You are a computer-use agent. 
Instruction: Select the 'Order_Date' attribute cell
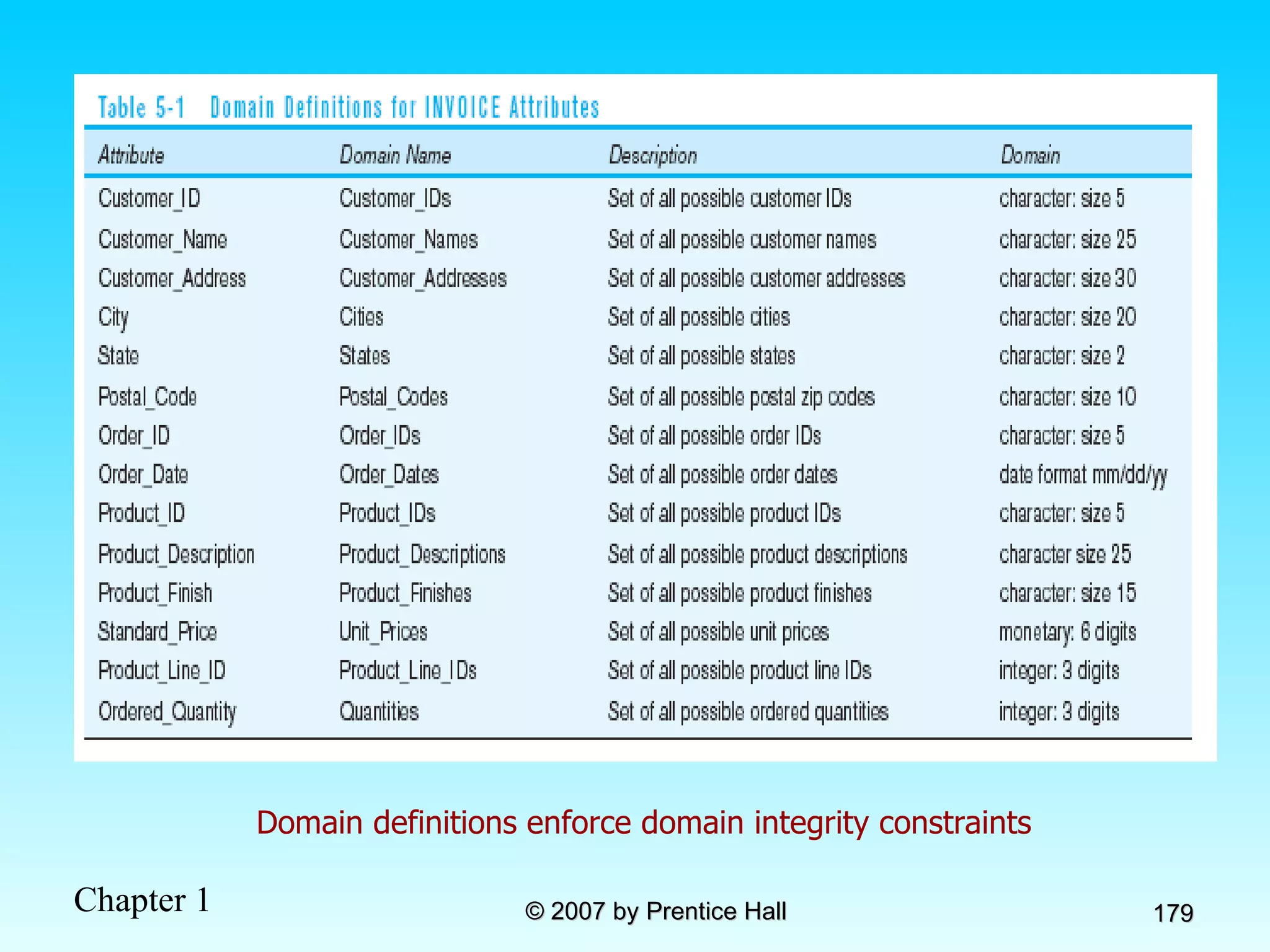coord(143,474)
